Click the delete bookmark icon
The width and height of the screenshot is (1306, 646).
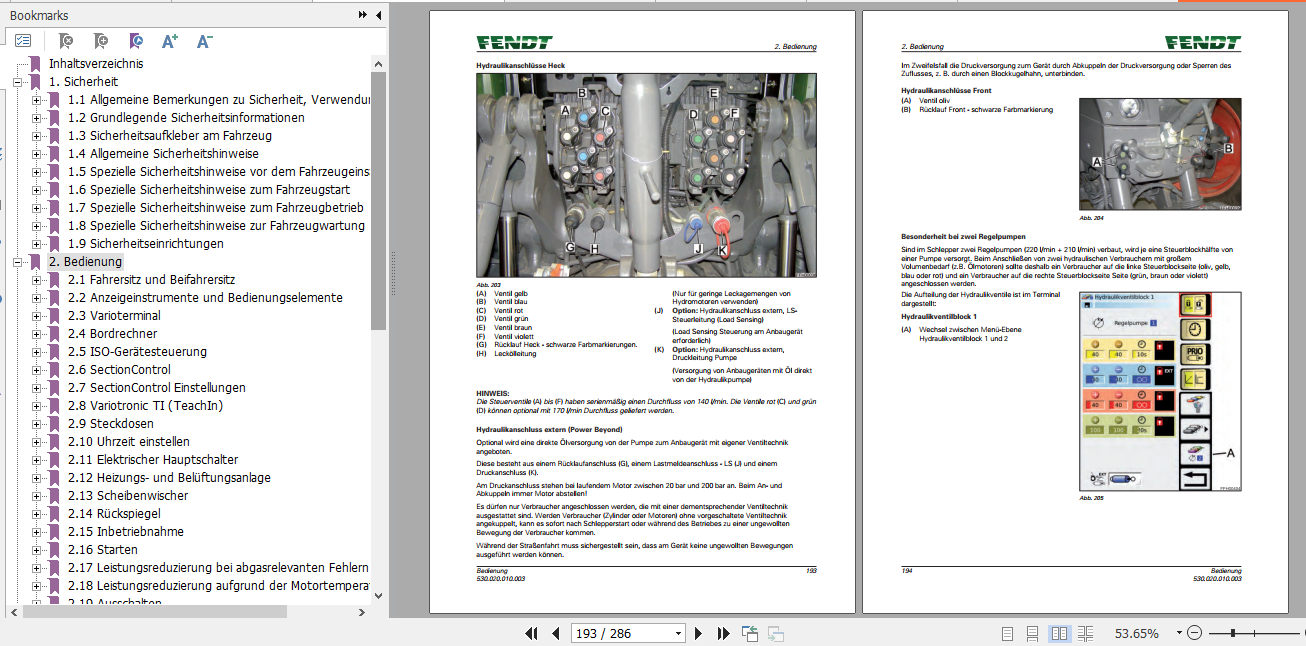(65, 41)
